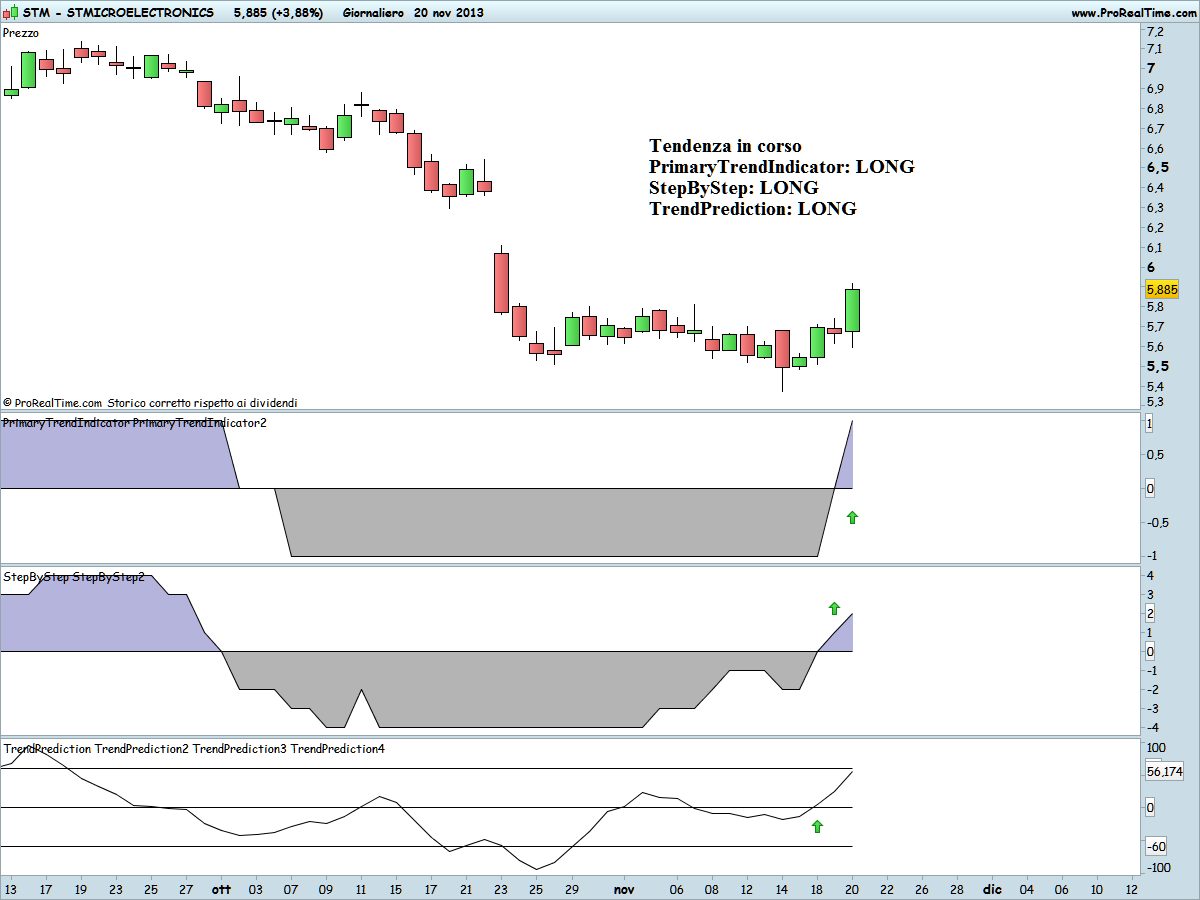Open the www.ProRealTime.com link
The width and height of the screenshot is (1200, 900).
point(1132,12)
